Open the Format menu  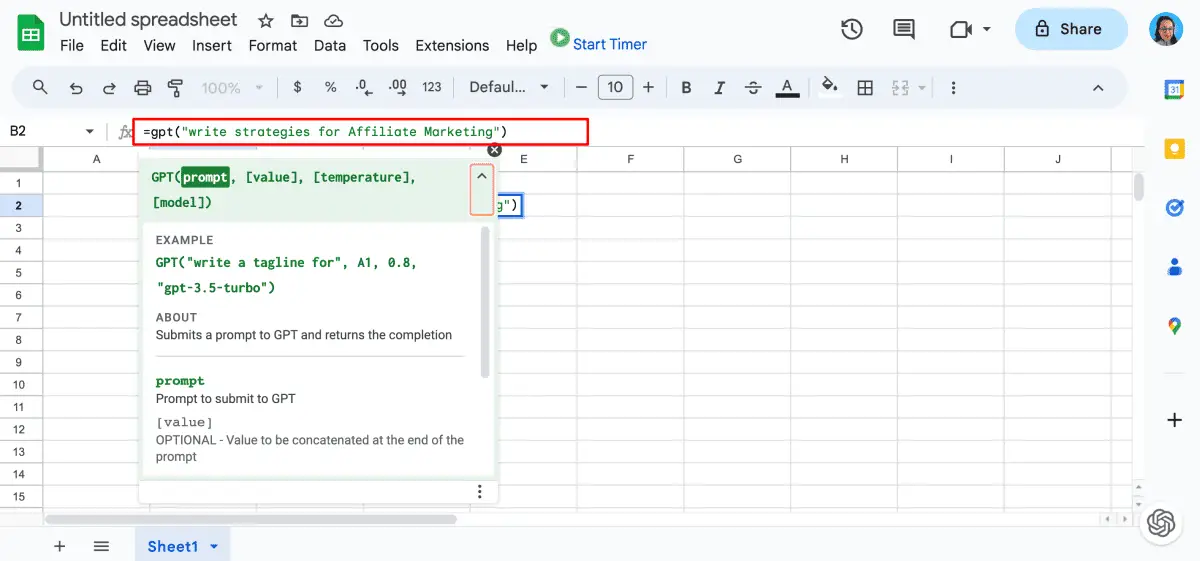(x=273, y=45)
